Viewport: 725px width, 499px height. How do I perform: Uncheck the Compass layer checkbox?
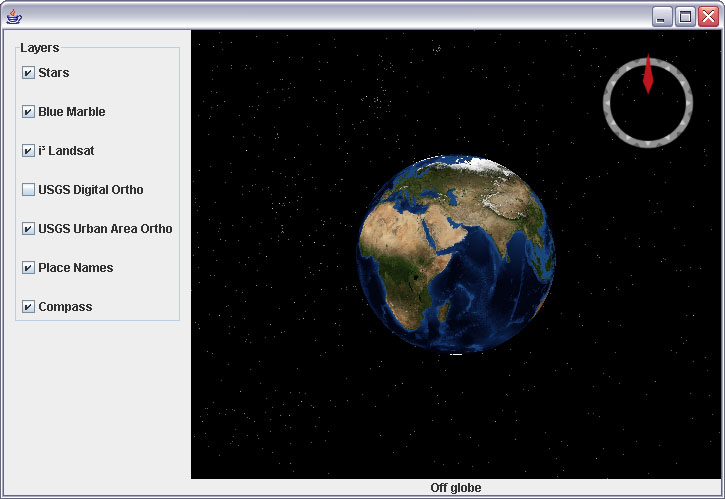point(28,307)
